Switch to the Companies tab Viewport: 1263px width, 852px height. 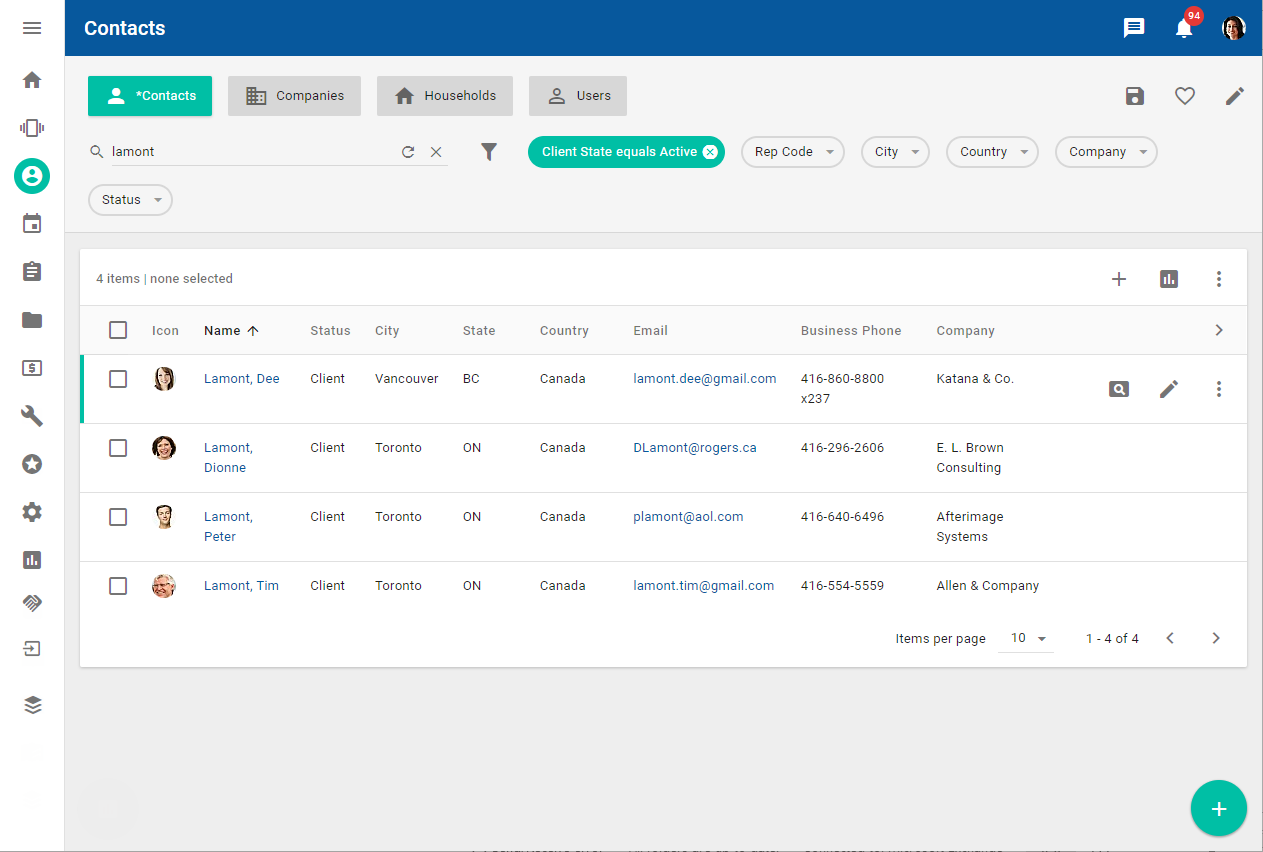294,96
